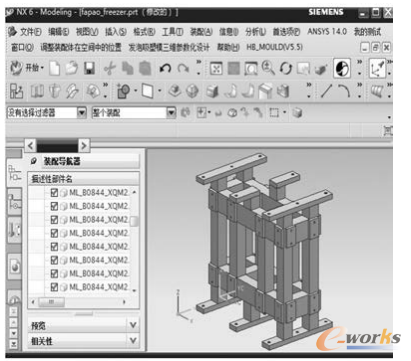Click the Rotate view icon
The image size is (411, 361).
286,68
